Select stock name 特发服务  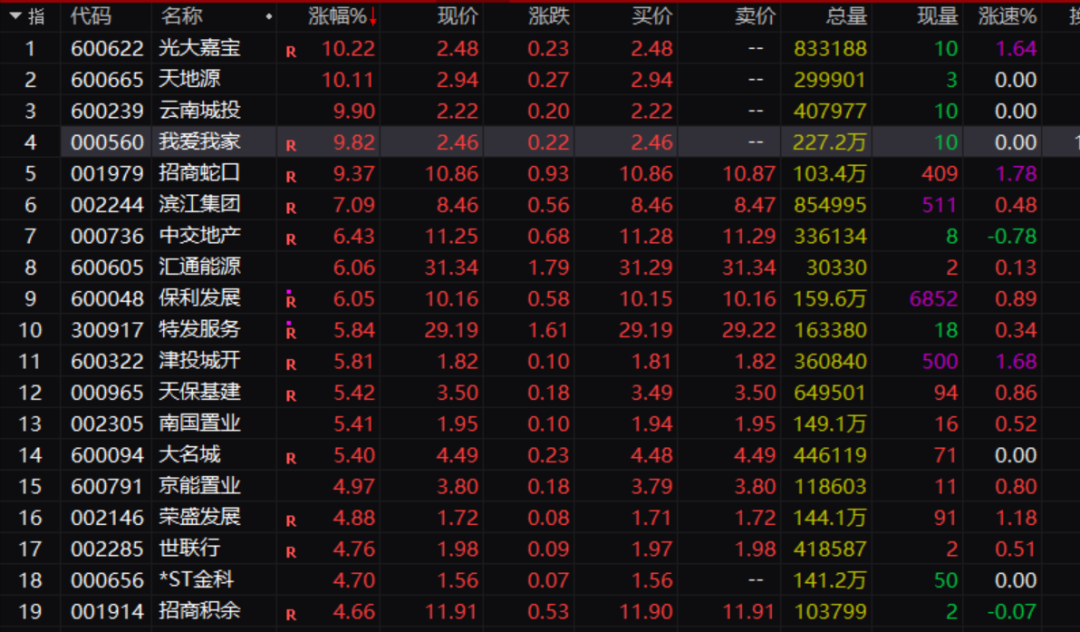[x=200, y=330]
